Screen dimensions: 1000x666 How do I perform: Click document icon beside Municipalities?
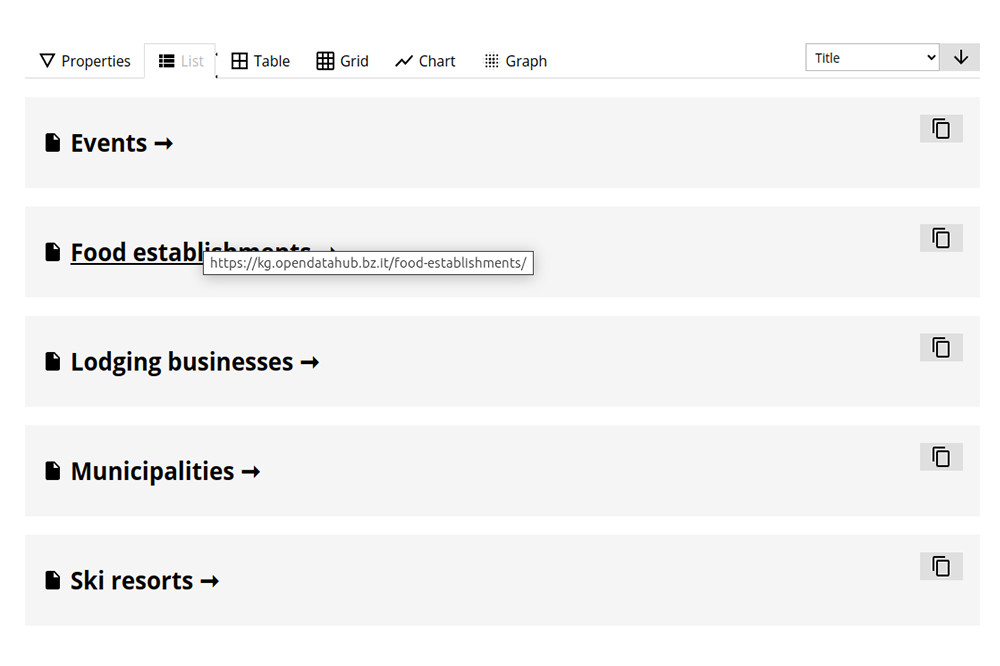pos(53,471)
